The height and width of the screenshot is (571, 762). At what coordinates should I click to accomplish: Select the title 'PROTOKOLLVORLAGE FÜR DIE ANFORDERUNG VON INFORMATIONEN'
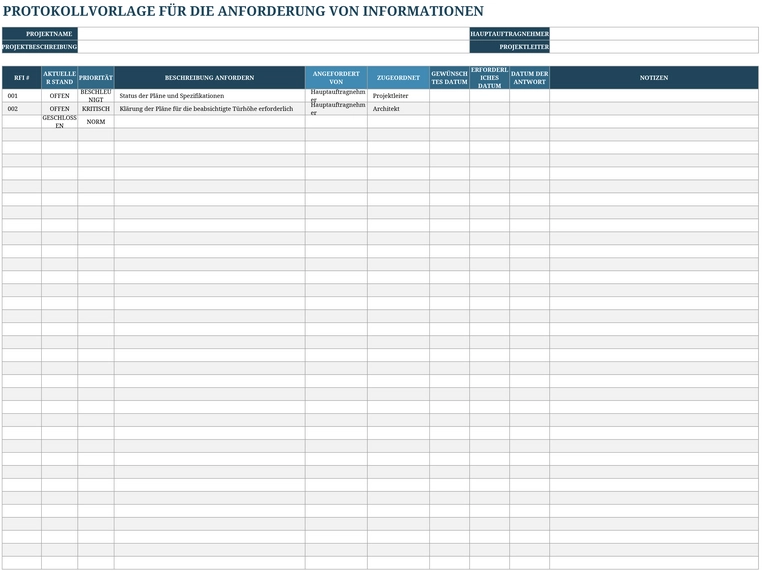point(243,11)
